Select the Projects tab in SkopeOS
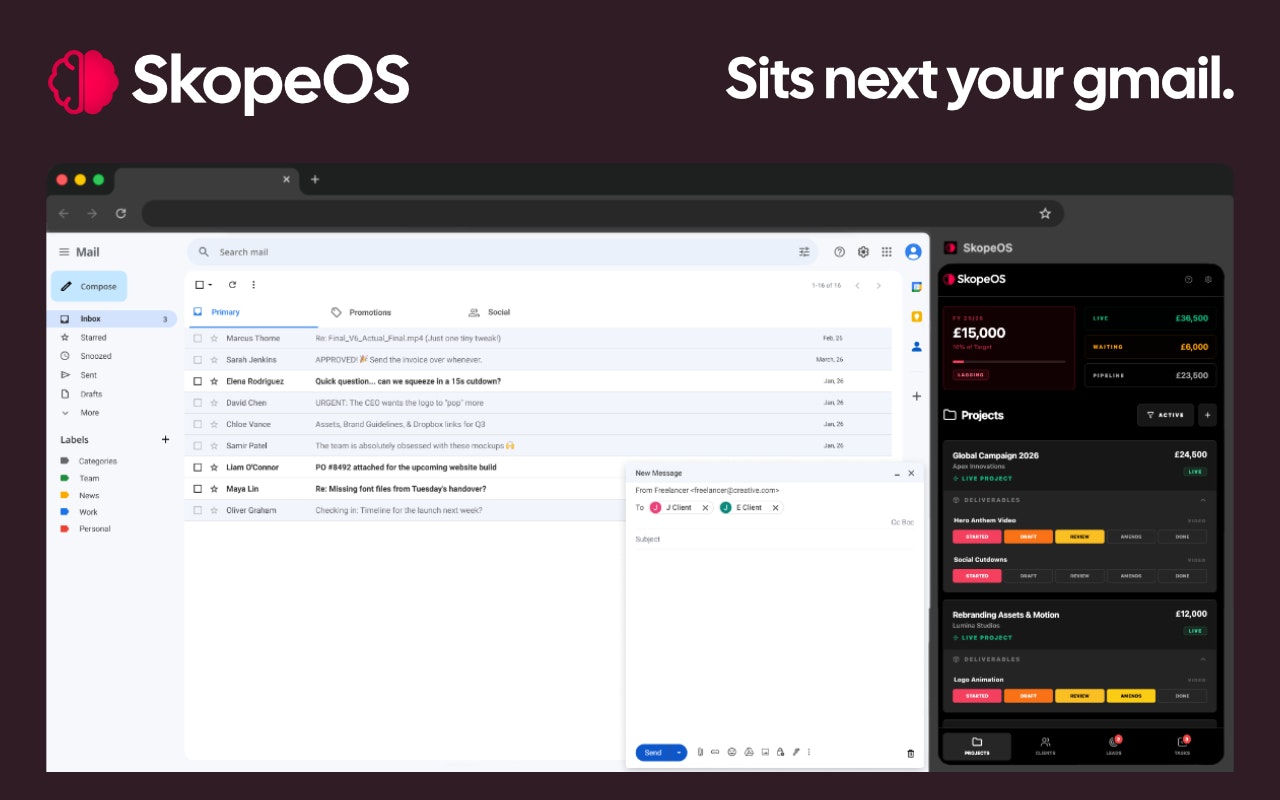Image resolution: width=1280 pixels, height=800 pixels. pyautogui.click(x=977, y=746)
